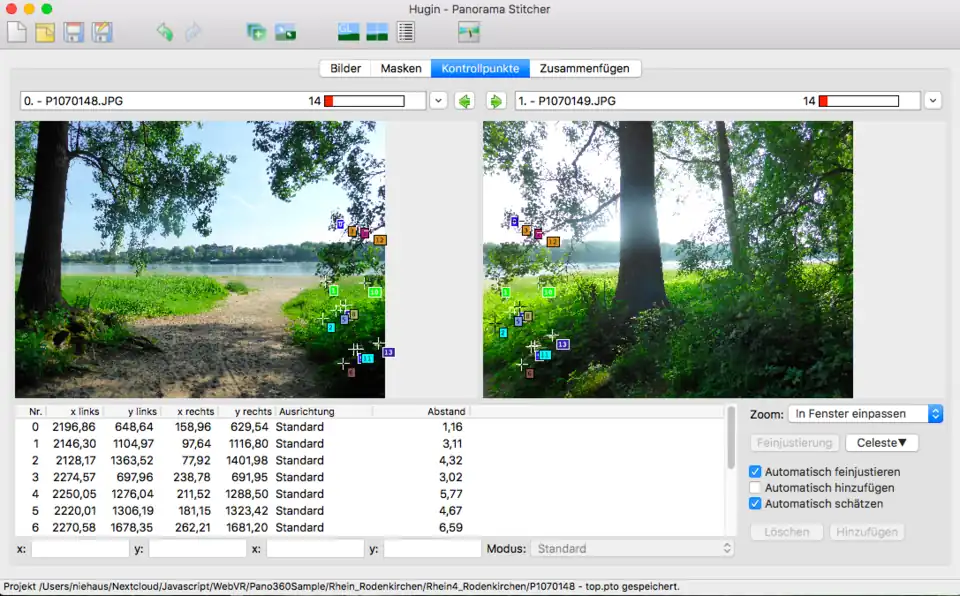Enable Automatisch hinzufügen checkbox
Screen dimensions: 960x596
coord(756,488)
